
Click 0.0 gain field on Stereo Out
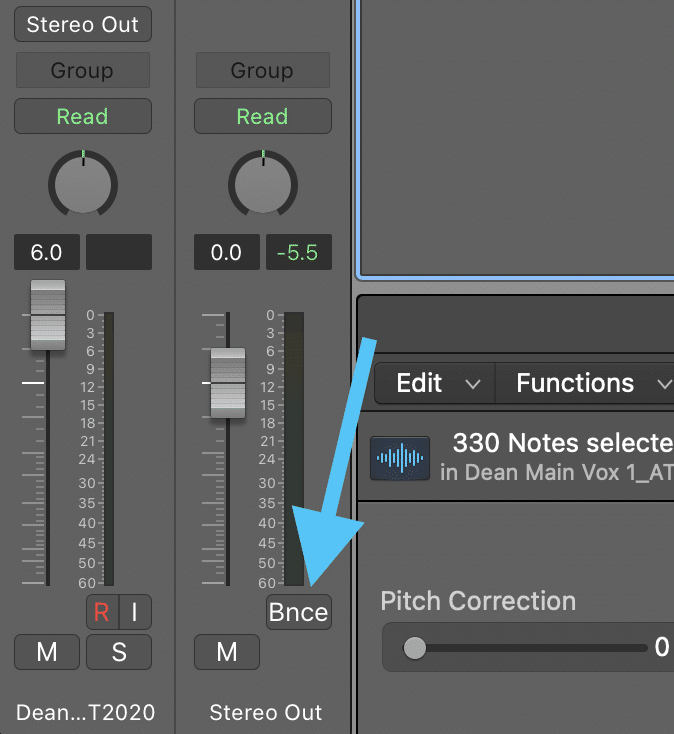pos(227,252)
